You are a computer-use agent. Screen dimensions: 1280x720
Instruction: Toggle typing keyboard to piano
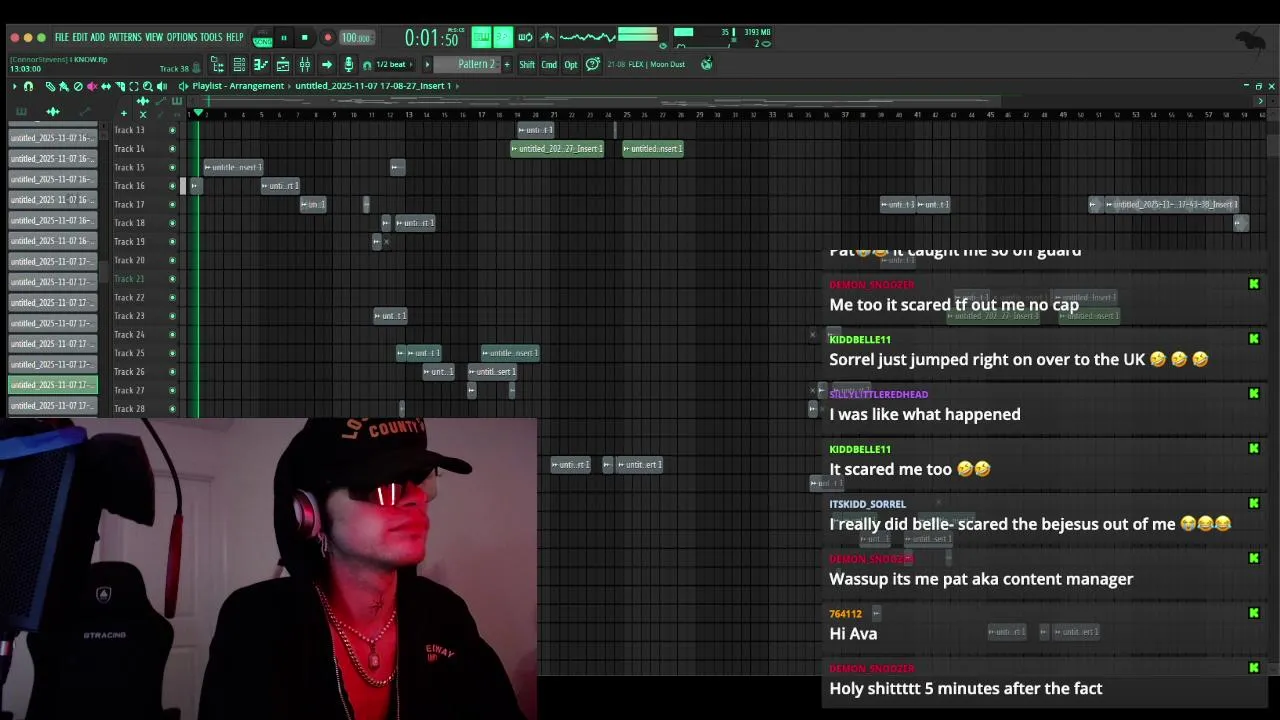pos(481,37)
